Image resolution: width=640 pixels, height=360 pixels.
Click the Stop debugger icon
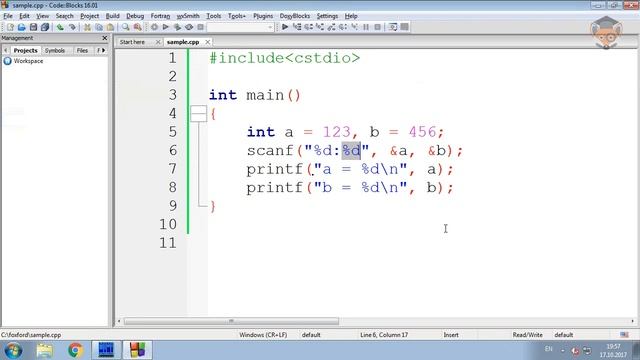(378, 27)
